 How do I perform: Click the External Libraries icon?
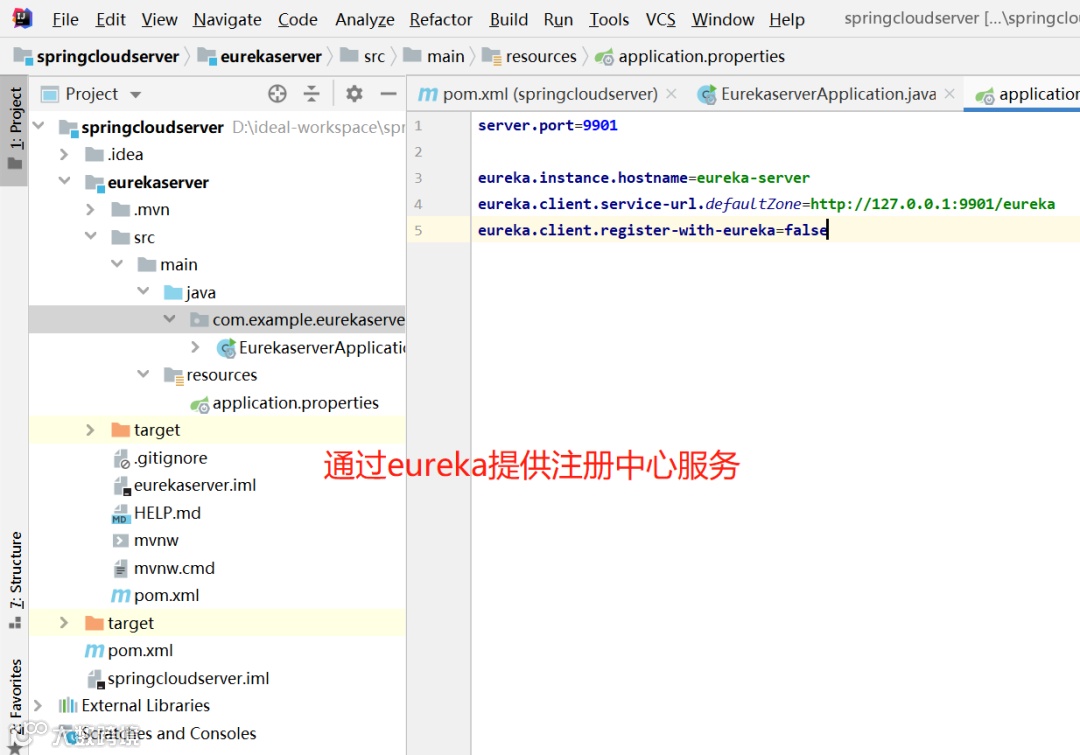(x=68, y=705)
